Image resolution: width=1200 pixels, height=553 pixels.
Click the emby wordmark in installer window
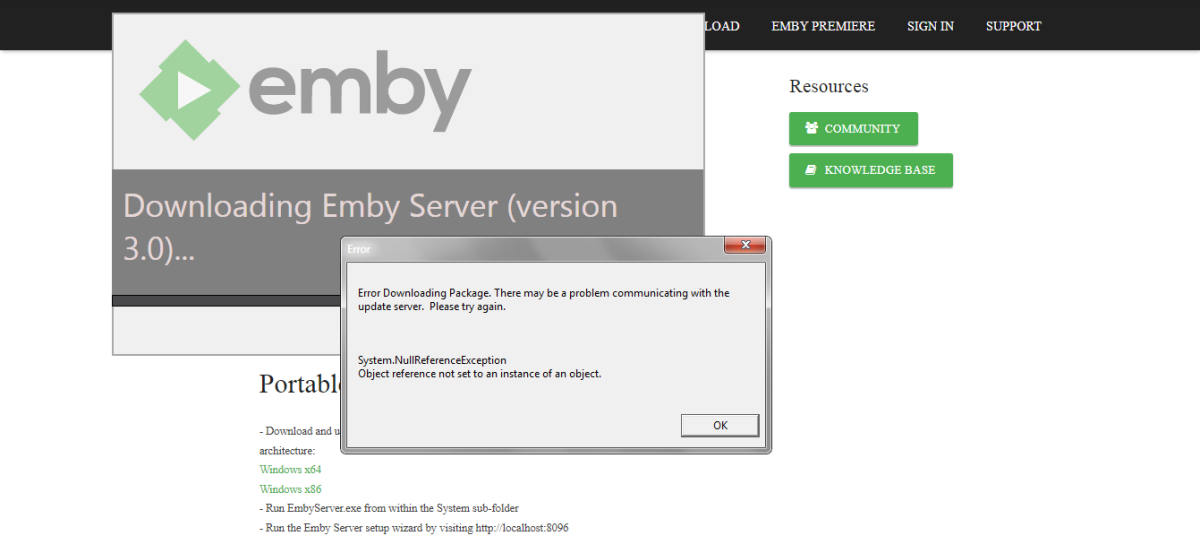click(359, 93)
